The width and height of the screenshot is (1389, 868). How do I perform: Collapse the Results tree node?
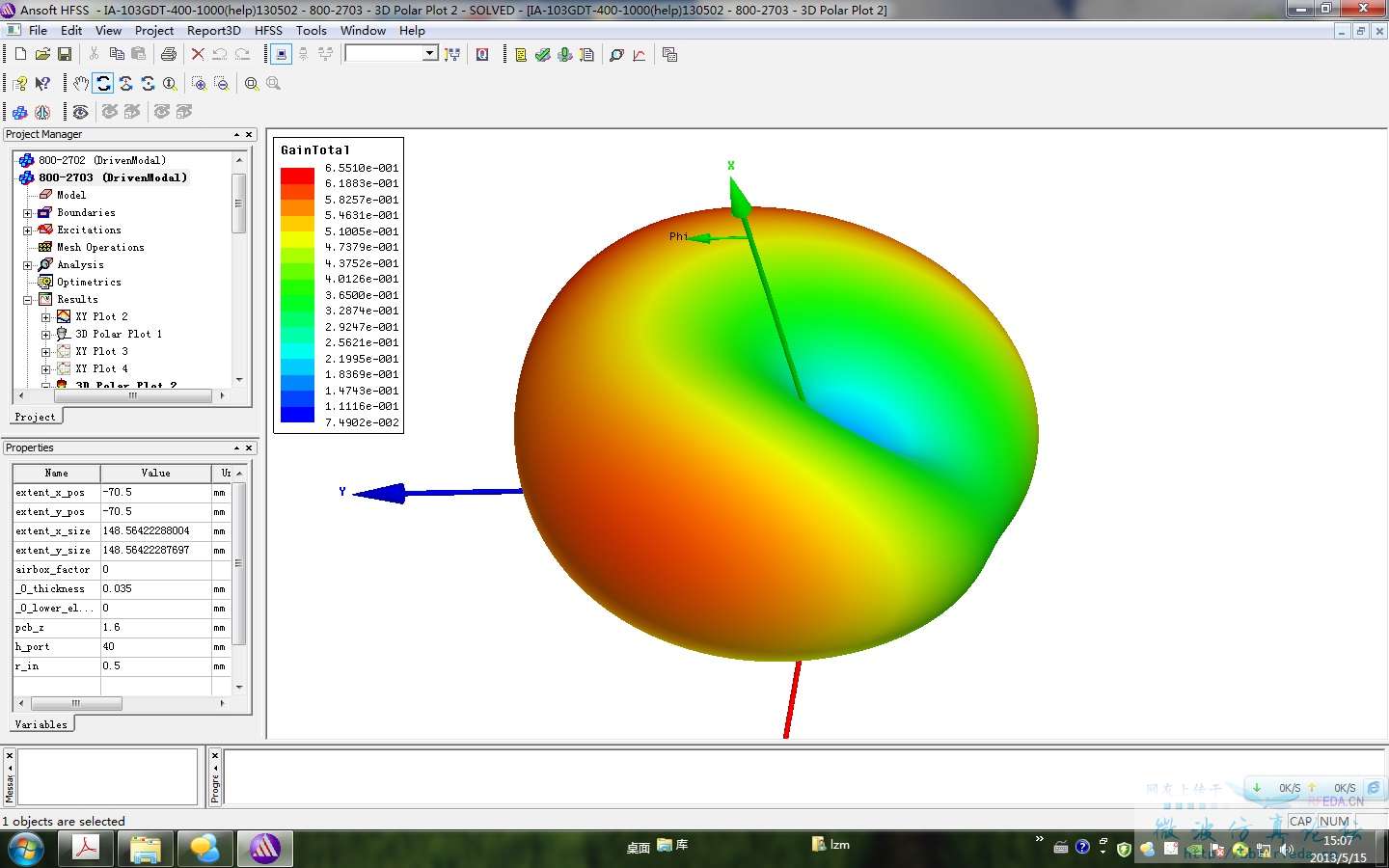[x=28, y=300]
